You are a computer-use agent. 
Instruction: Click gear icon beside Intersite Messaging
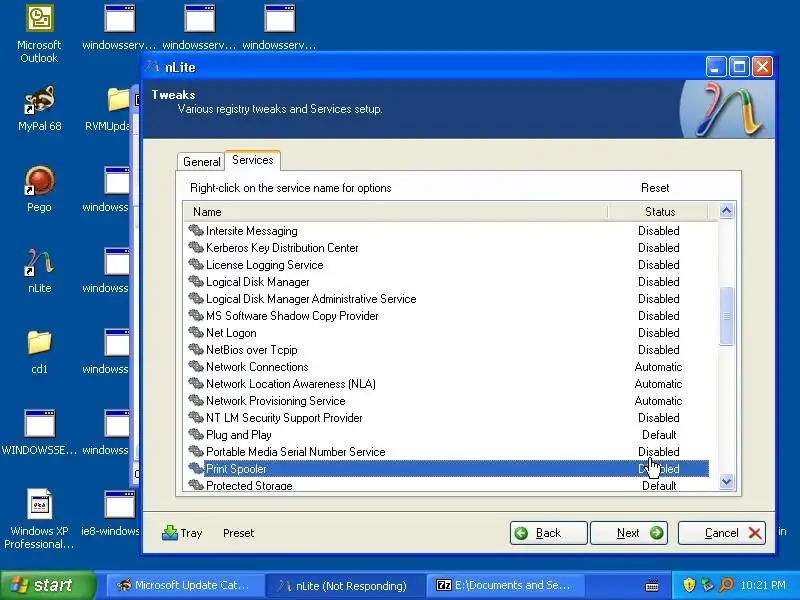[x=196, y=230]
